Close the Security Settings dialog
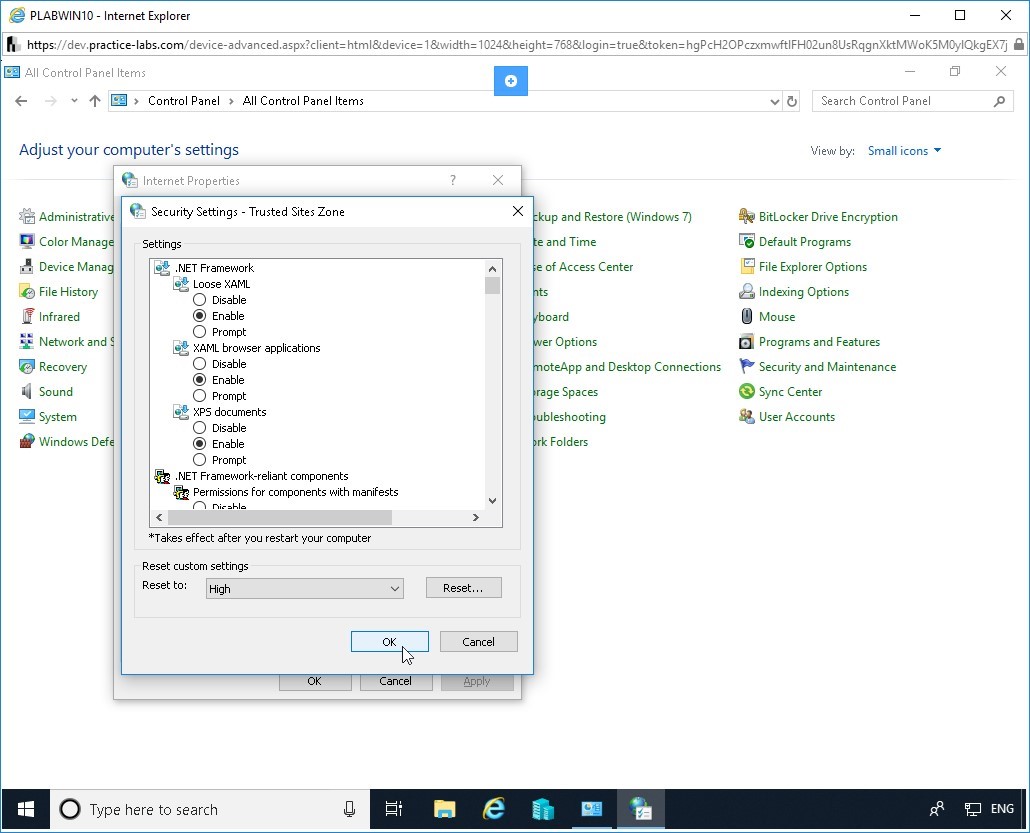The height and width of the screenshot is (833, 1030). point(518,211)
